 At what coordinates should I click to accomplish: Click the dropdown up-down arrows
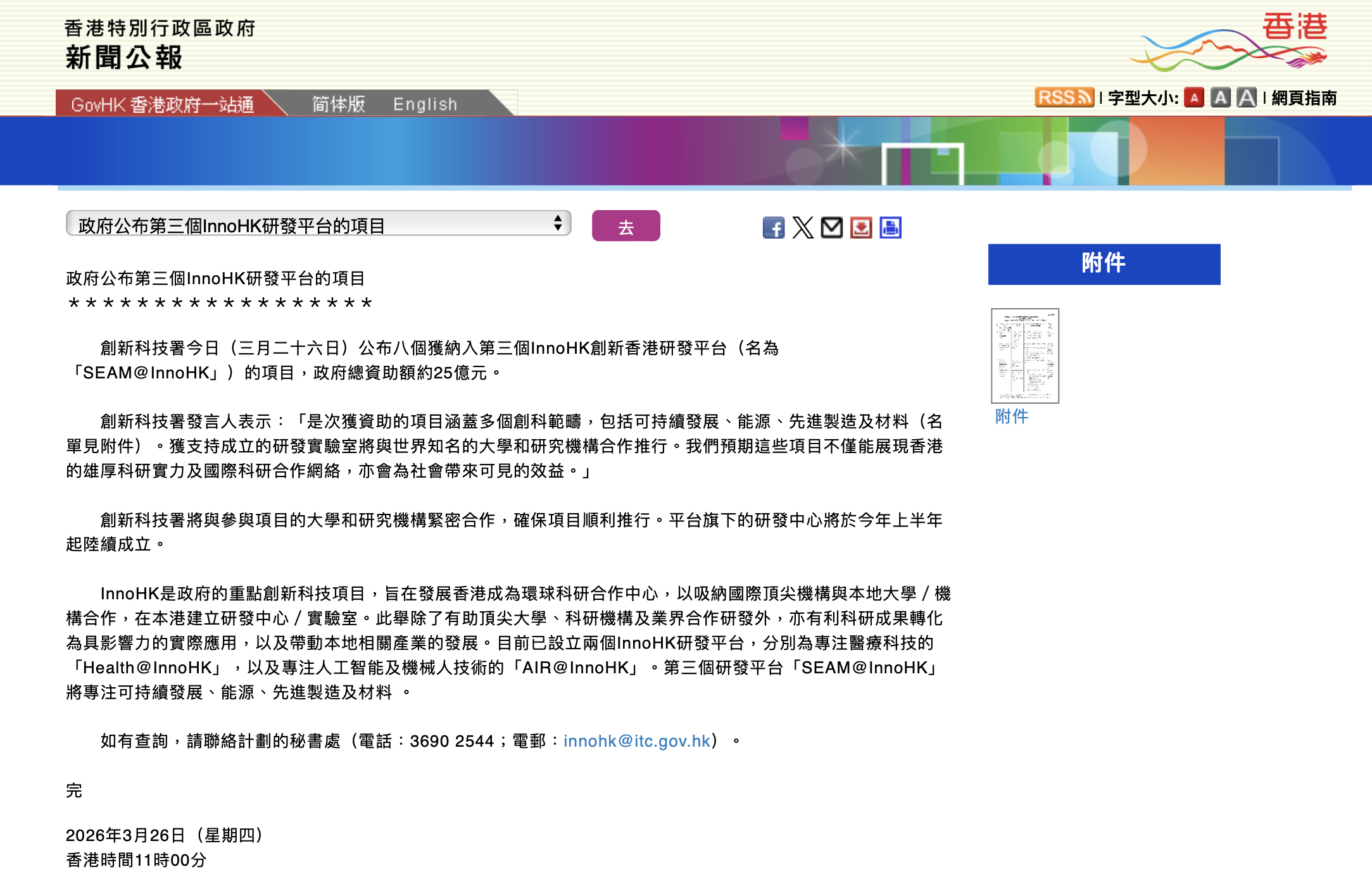[x=558, y=223]
